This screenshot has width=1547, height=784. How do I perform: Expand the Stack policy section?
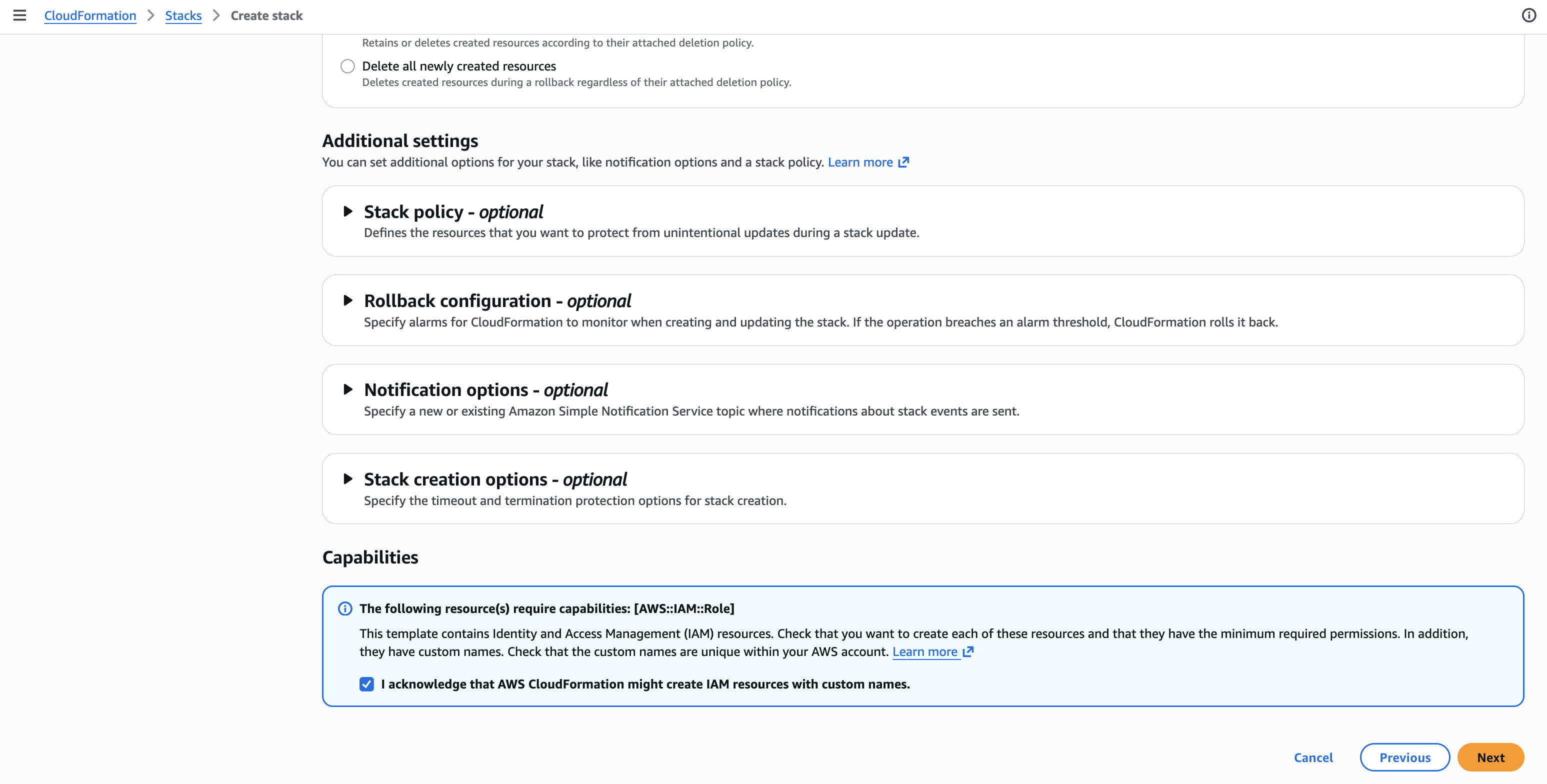(347, 211)
